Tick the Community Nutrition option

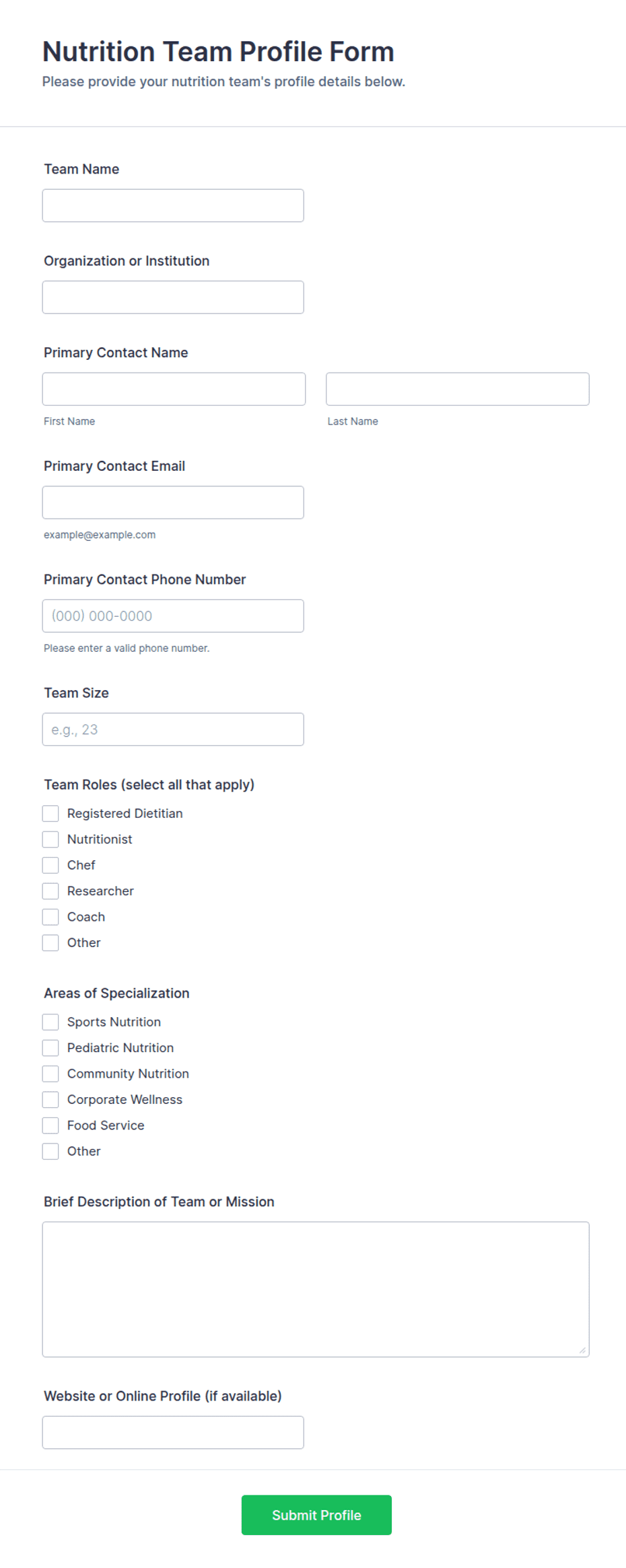tap(50, 1074)
